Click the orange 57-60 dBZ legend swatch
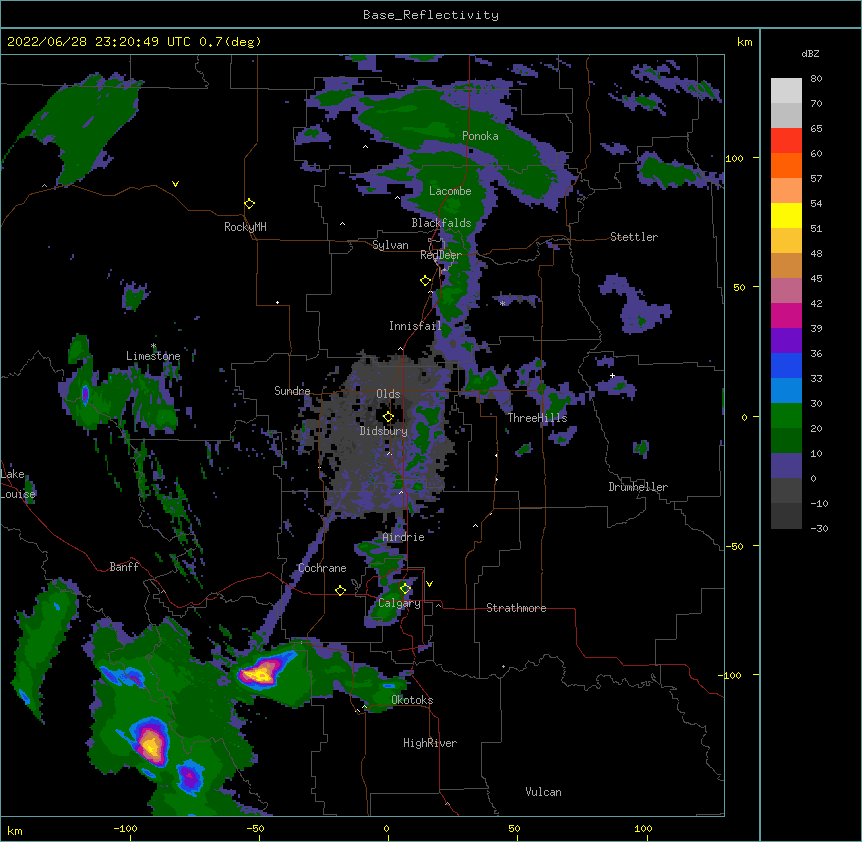Screen dimensions: 862x842 (x=786, y=165)
